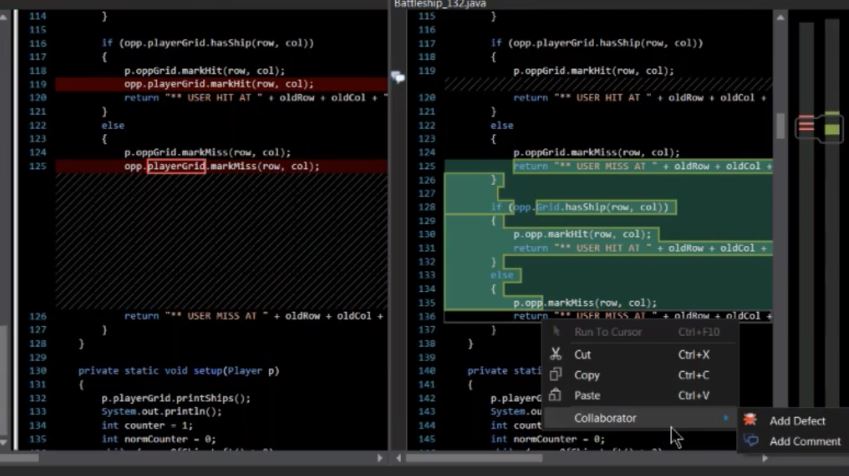Click left line 132 p.playerGrid.printShips call
The width and height of the screenshot is (849, 476).
(x=176, y=398)
